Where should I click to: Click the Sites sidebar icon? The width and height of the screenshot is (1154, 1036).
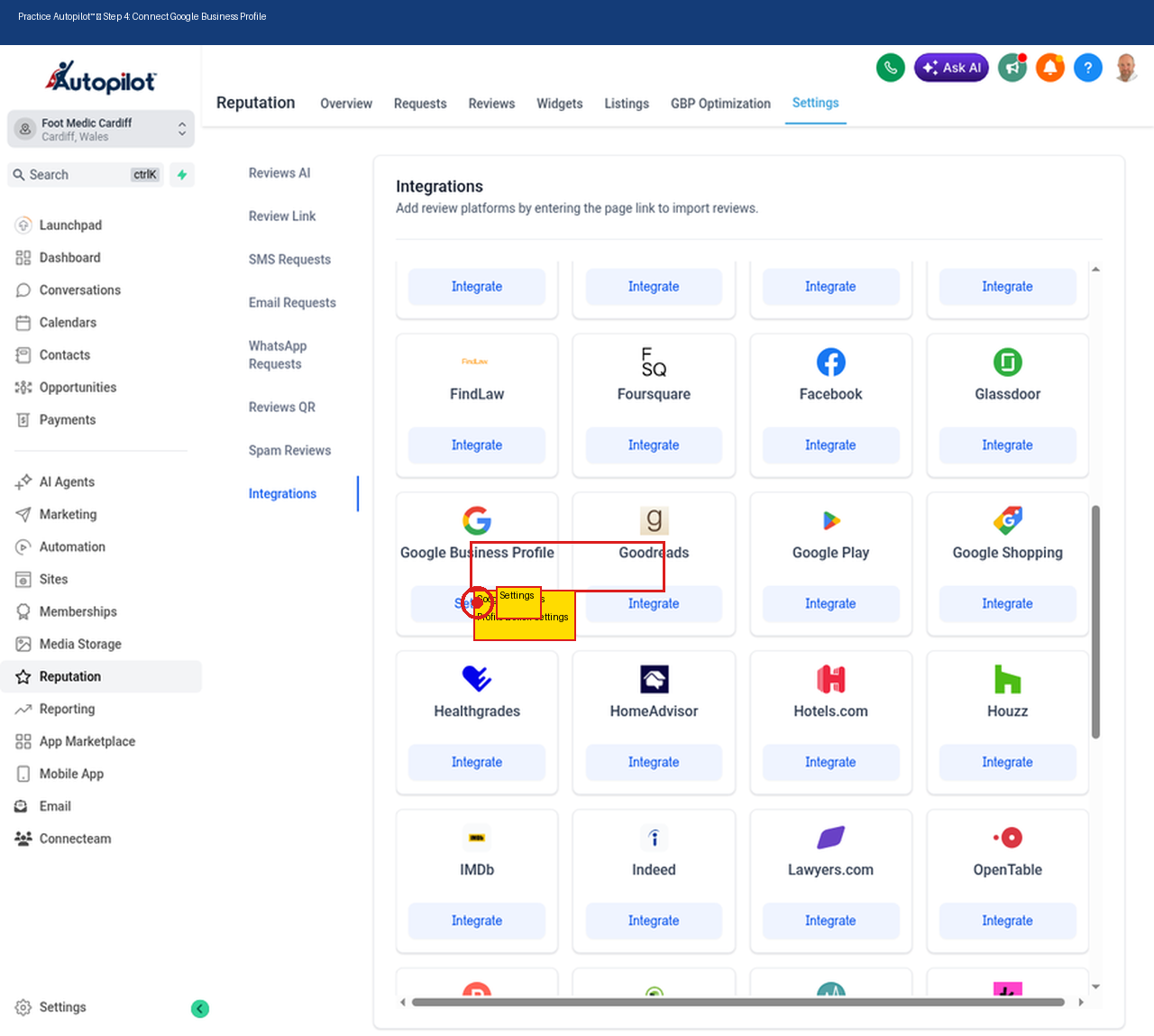point(23,580)
